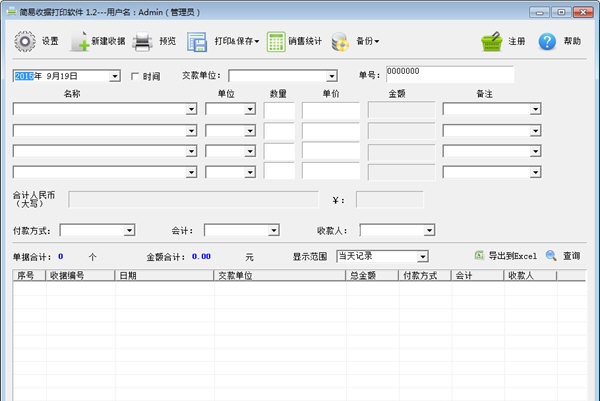Click the Register (注册) basket icon

point(491,42)
